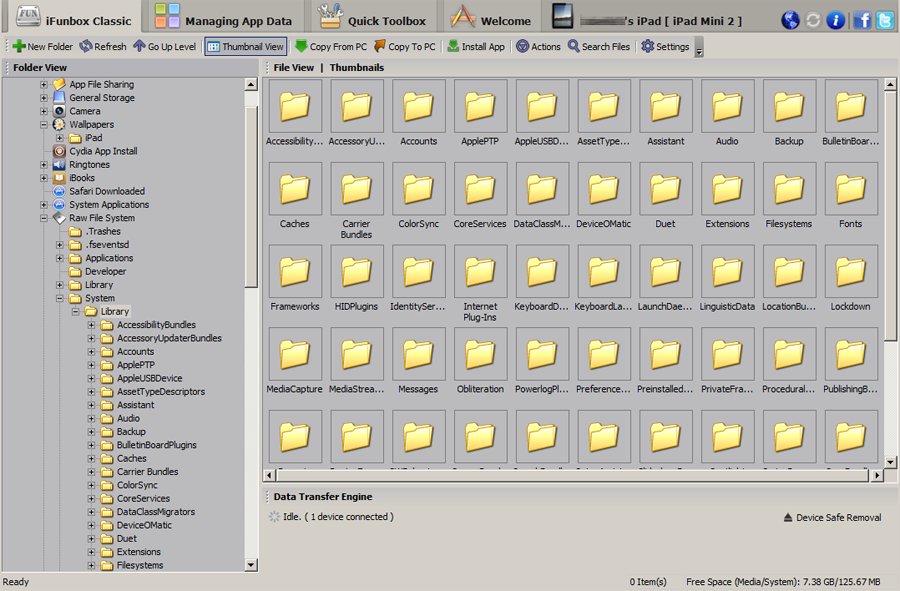Click the blue info icon

pos(836,20)
